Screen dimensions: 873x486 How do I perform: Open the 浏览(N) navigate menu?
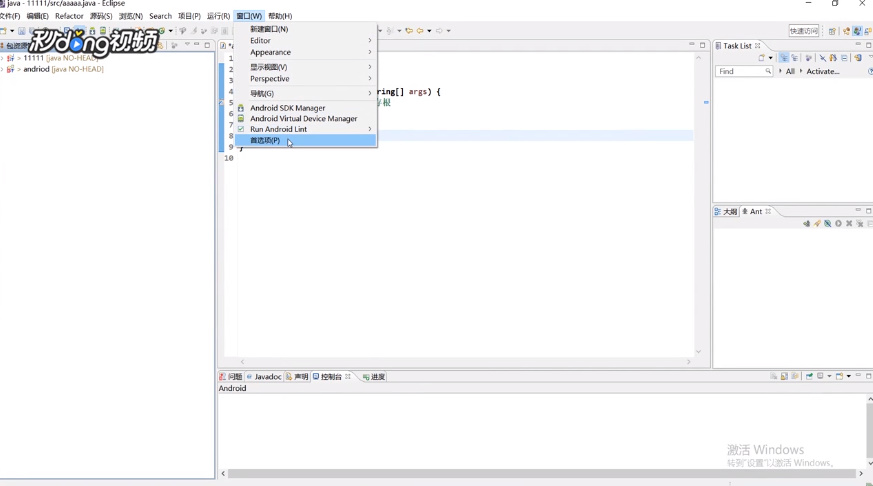[131, 16]
